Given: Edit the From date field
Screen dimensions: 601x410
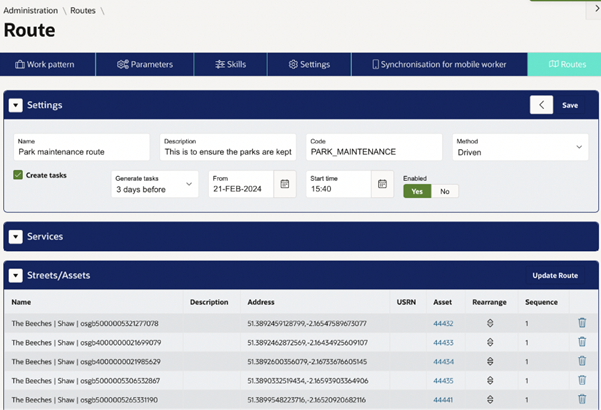Looking at the screenshot, I should 241,184.
